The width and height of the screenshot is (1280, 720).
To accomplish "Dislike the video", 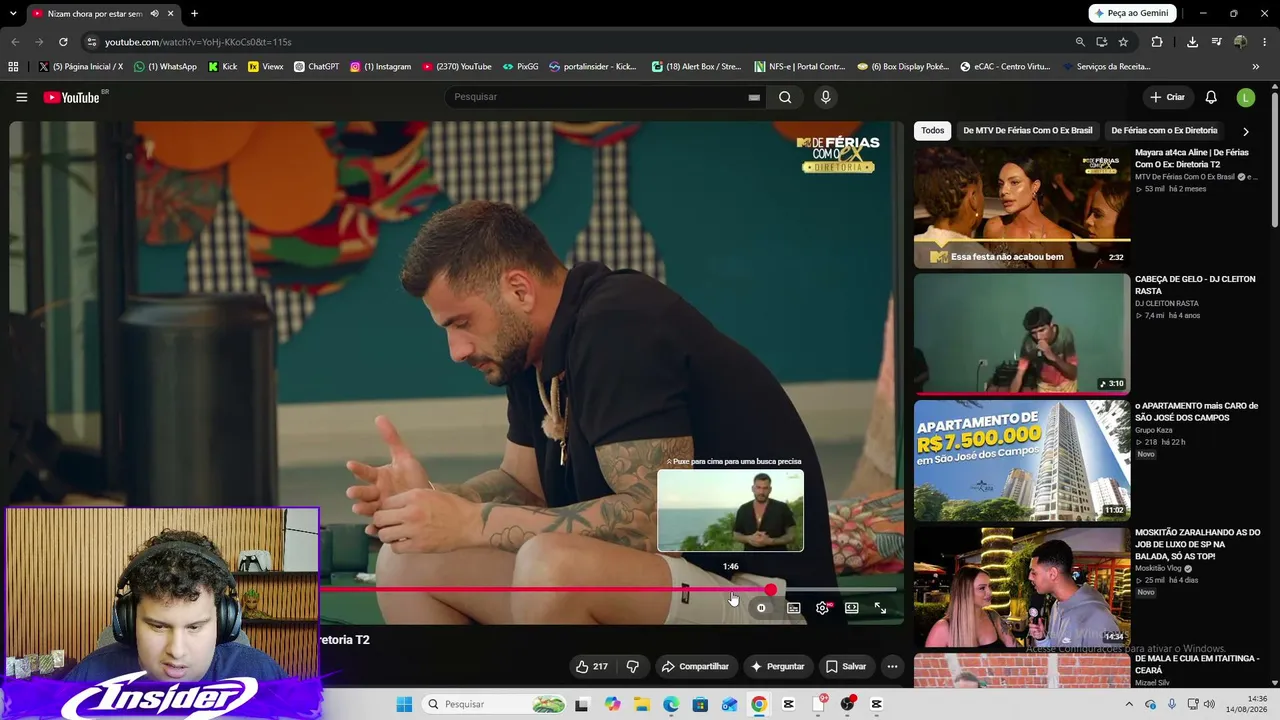I will point(632,666).
